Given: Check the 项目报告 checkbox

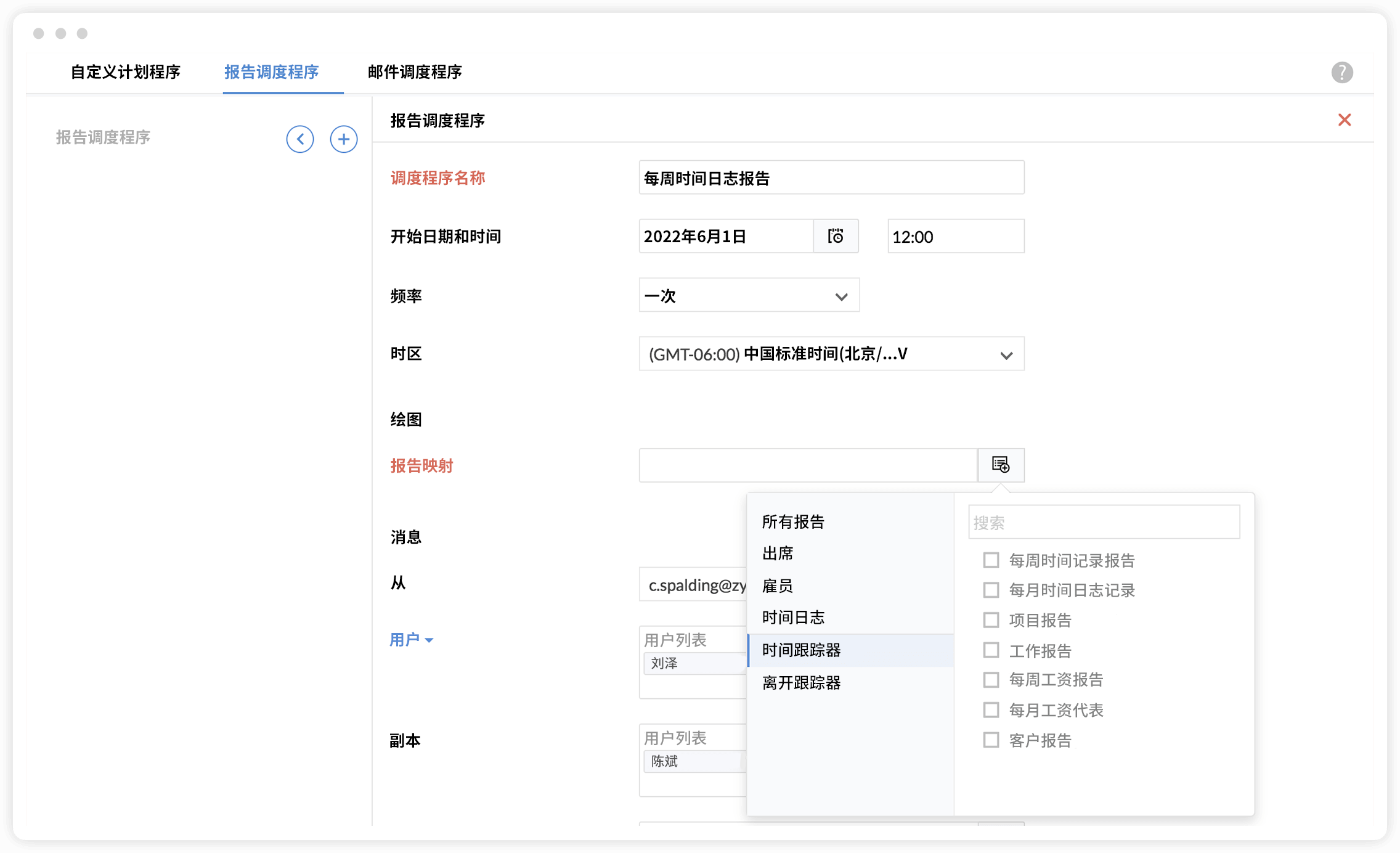Looking at the screenshot, I should pos(991,620).
